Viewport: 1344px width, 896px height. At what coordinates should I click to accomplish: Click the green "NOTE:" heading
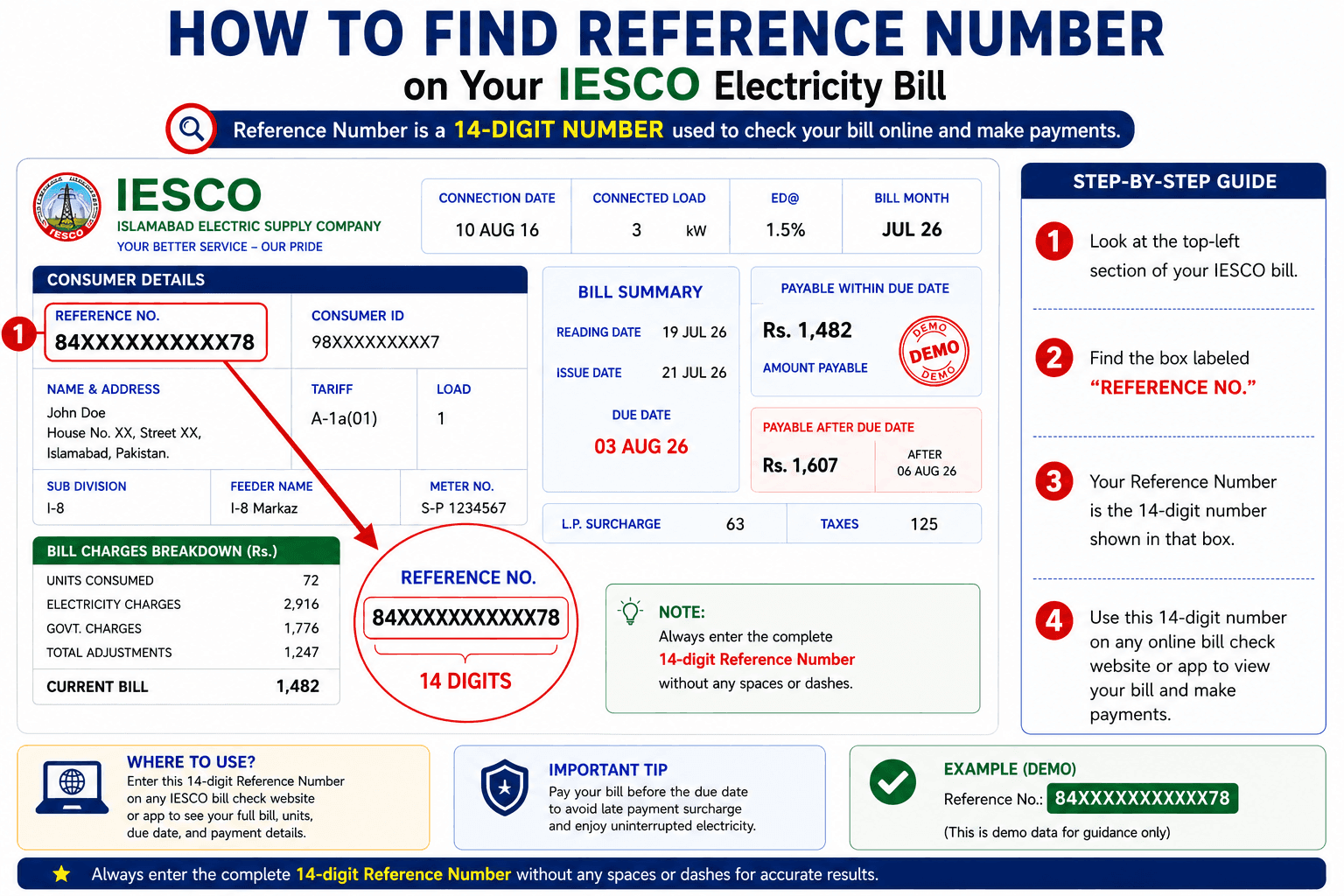(682, 612)
